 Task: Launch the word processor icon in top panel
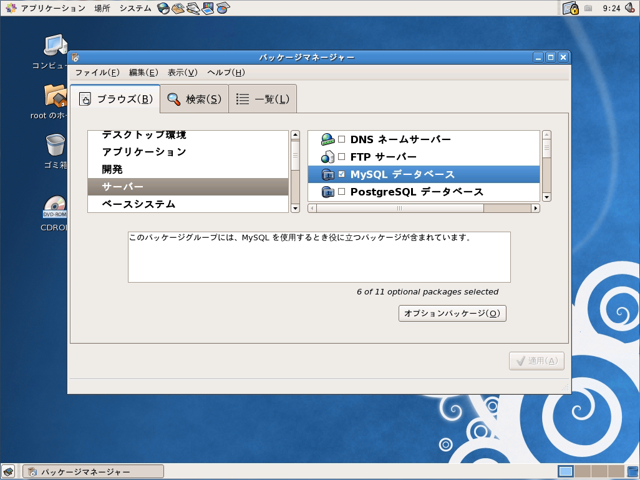pos(193,8)
